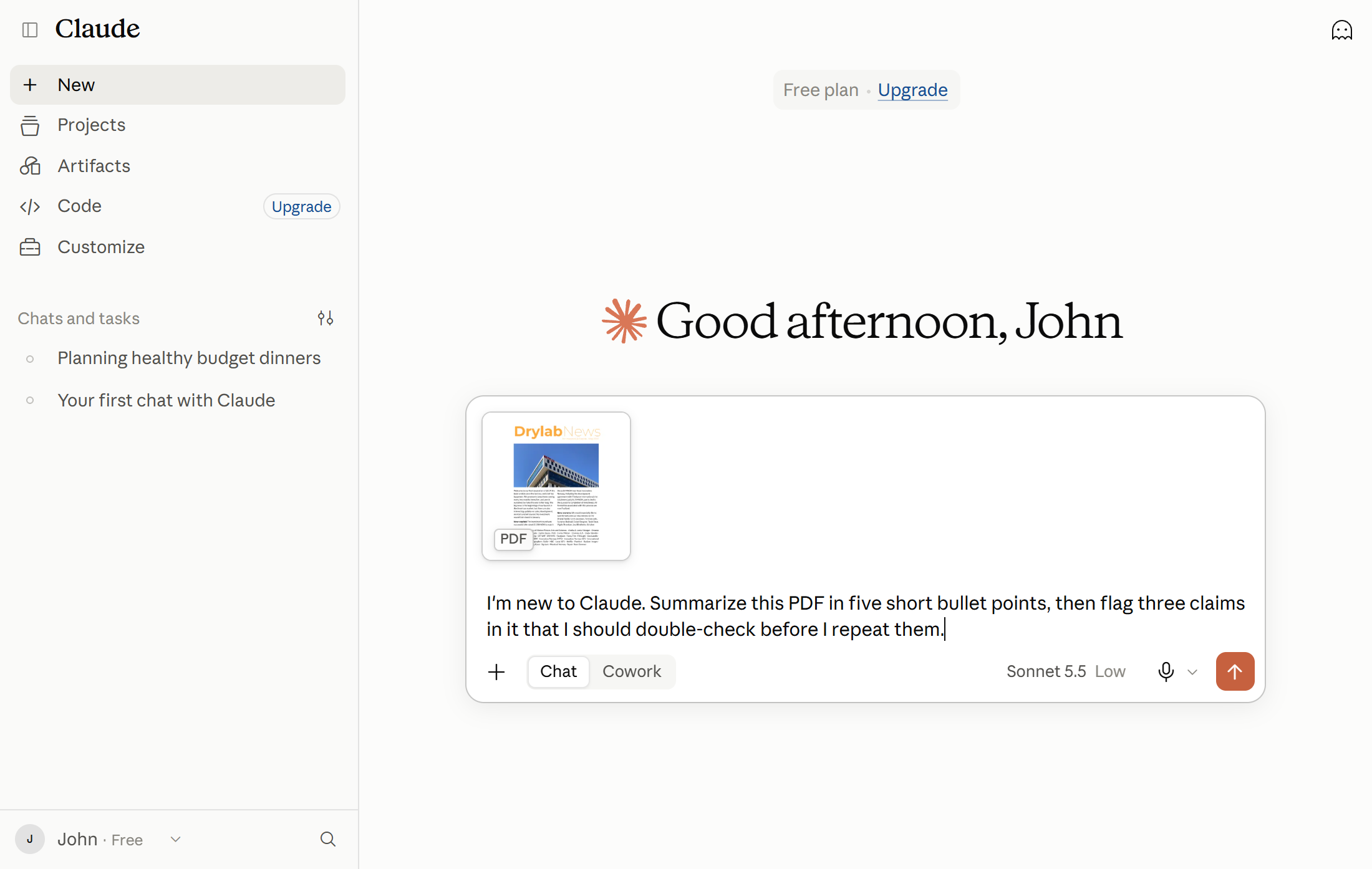The width and height of the screenshot is (1372, 869).
Task: Open the ghost incognito chat icon
Action: [1341, 30]
